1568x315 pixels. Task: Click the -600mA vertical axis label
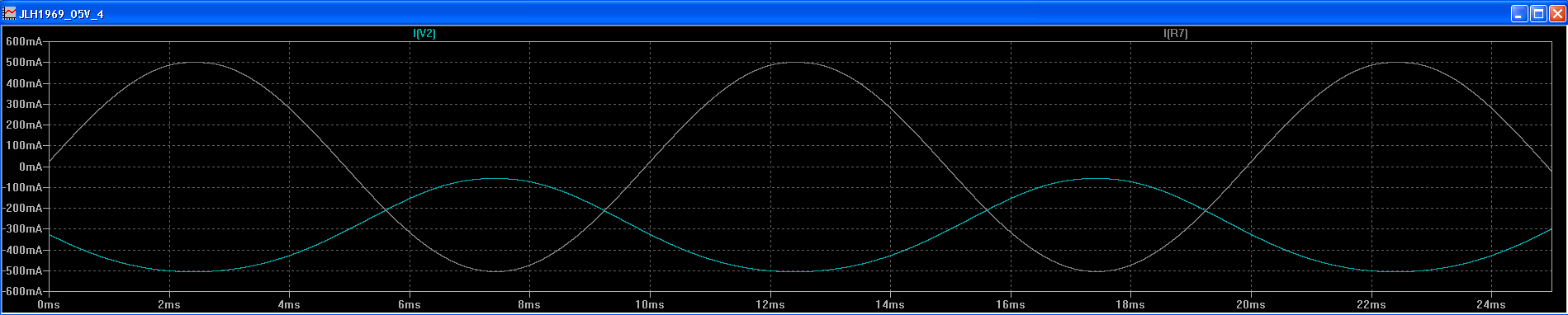point(22,291)
